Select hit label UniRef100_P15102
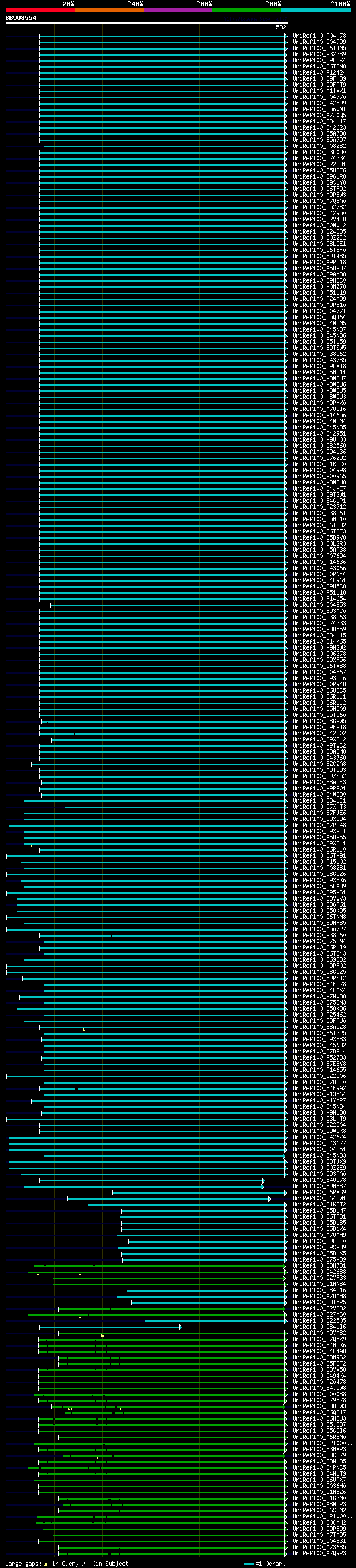This screenshot has height=1568, width=356. tap(319, 862)
